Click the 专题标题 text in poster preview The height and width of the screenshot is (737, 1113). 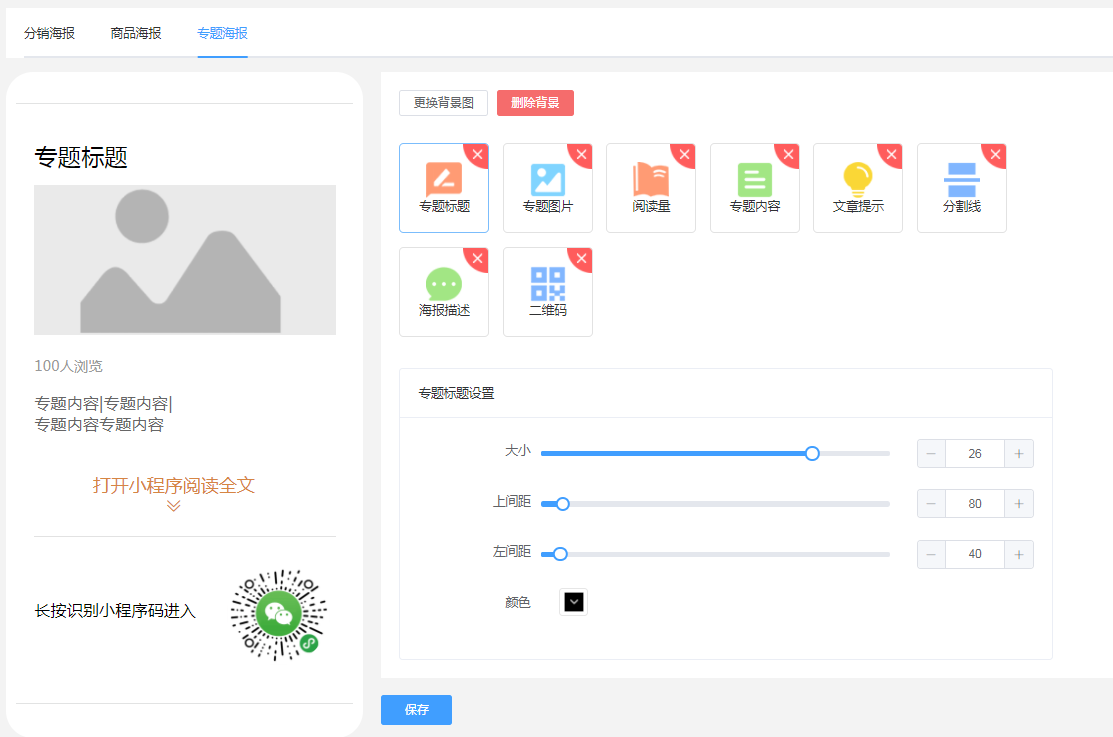(x=81, y=158)
